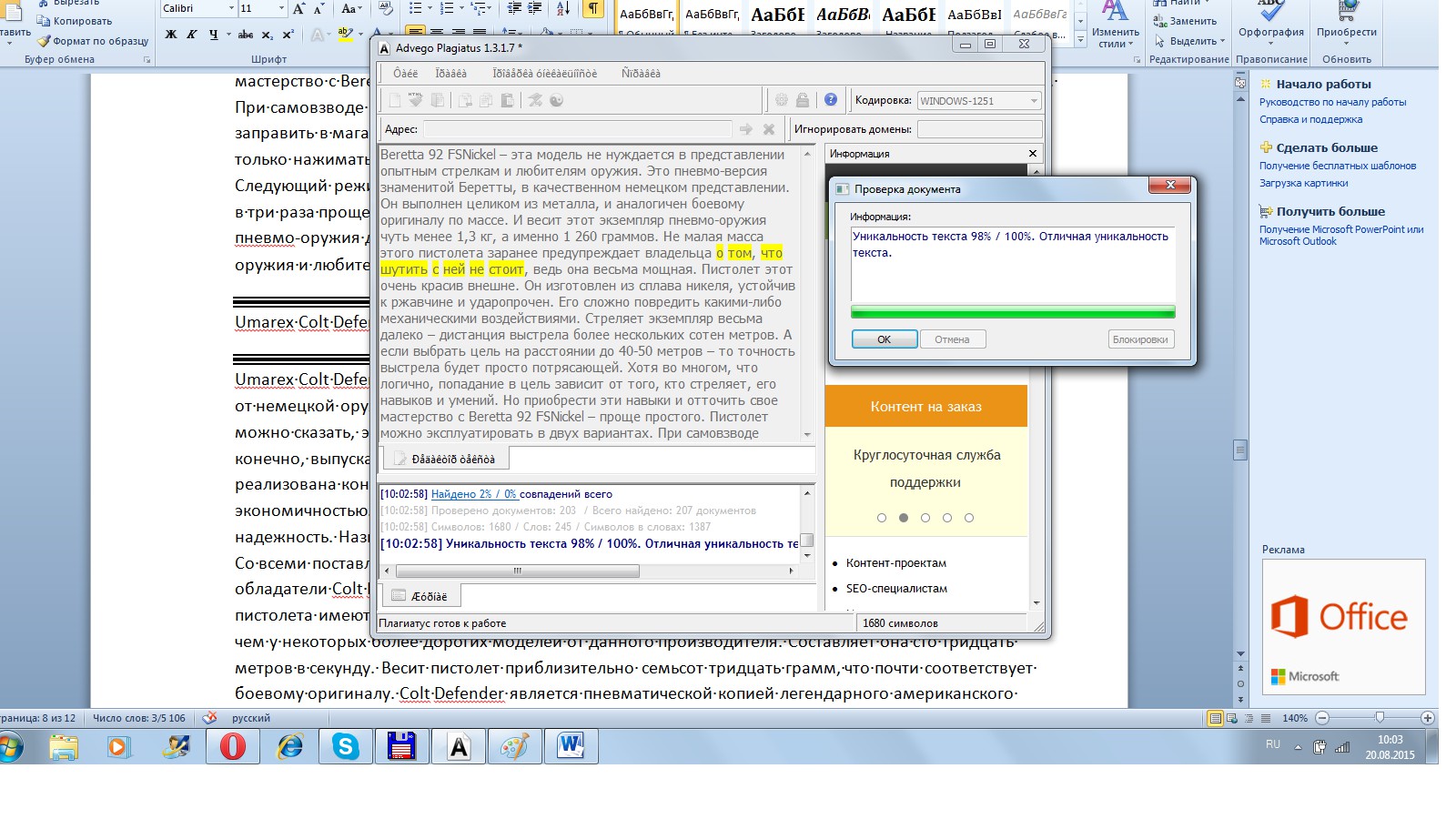The width and height of the screenshot is (1456, 819).
Task: Toggle paragraph marks display in Word
Action: click(x=592, y=9)
